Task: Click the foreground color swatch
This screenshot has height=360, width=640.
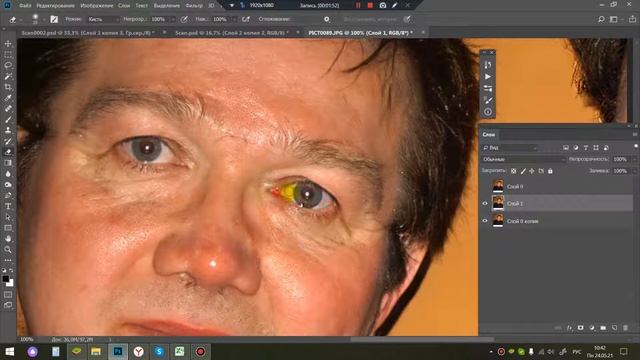Action: pos(6,279)
